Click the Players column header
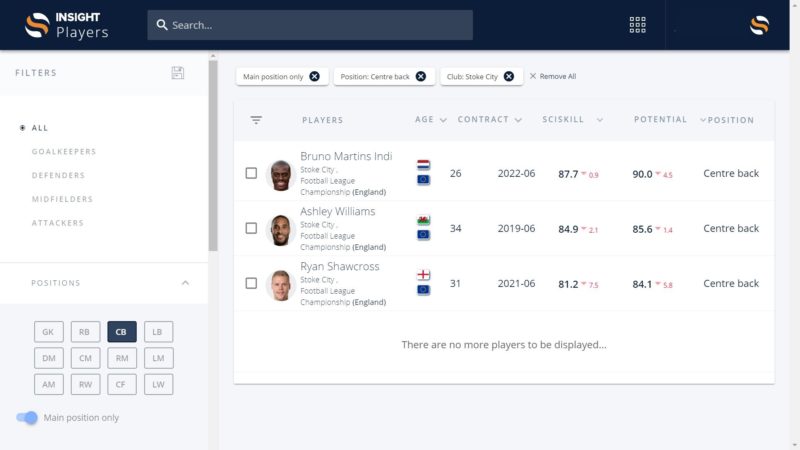This screenshot has width=800, height=450. pyautogui.click(x=322, y=120)
